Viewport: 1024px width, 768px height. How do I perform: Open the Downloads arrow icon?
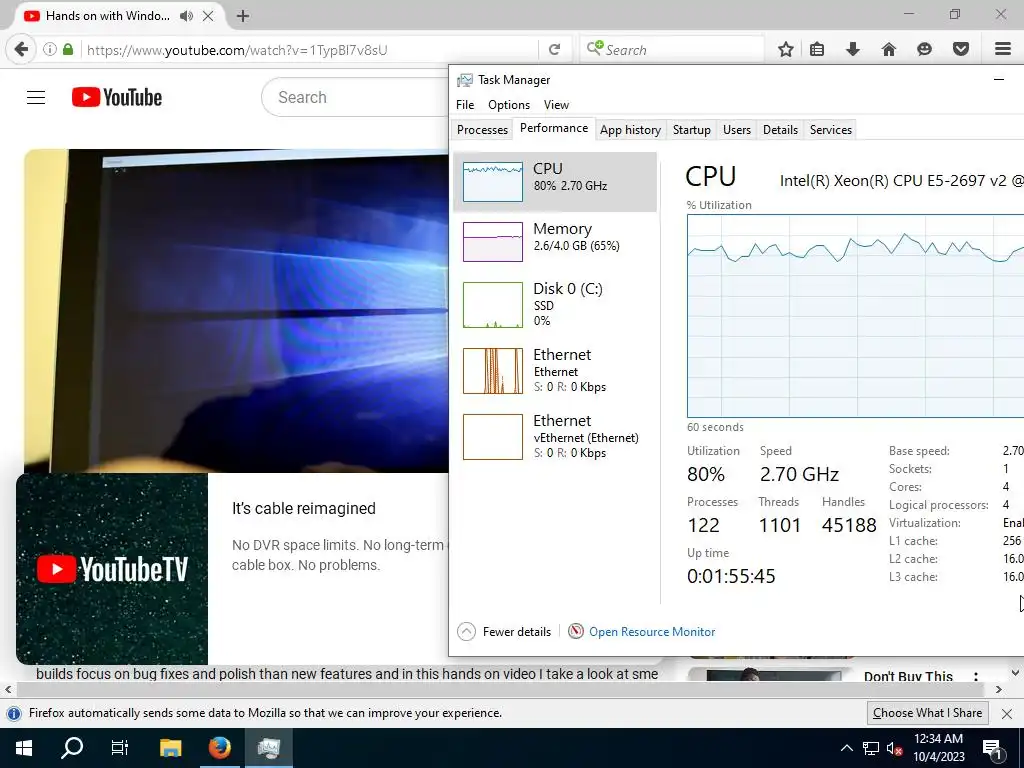pos(853,49)
